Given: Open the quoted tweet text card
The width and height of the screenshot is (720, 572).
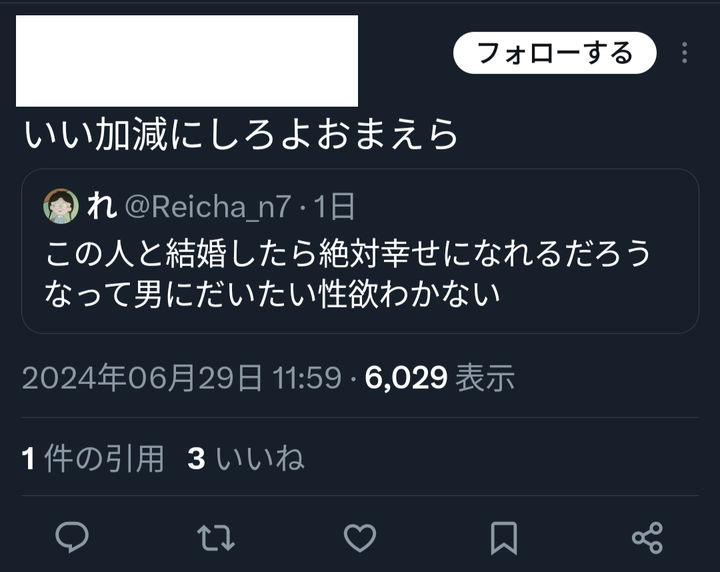Looking at the screenshot, I should point(360,251).
